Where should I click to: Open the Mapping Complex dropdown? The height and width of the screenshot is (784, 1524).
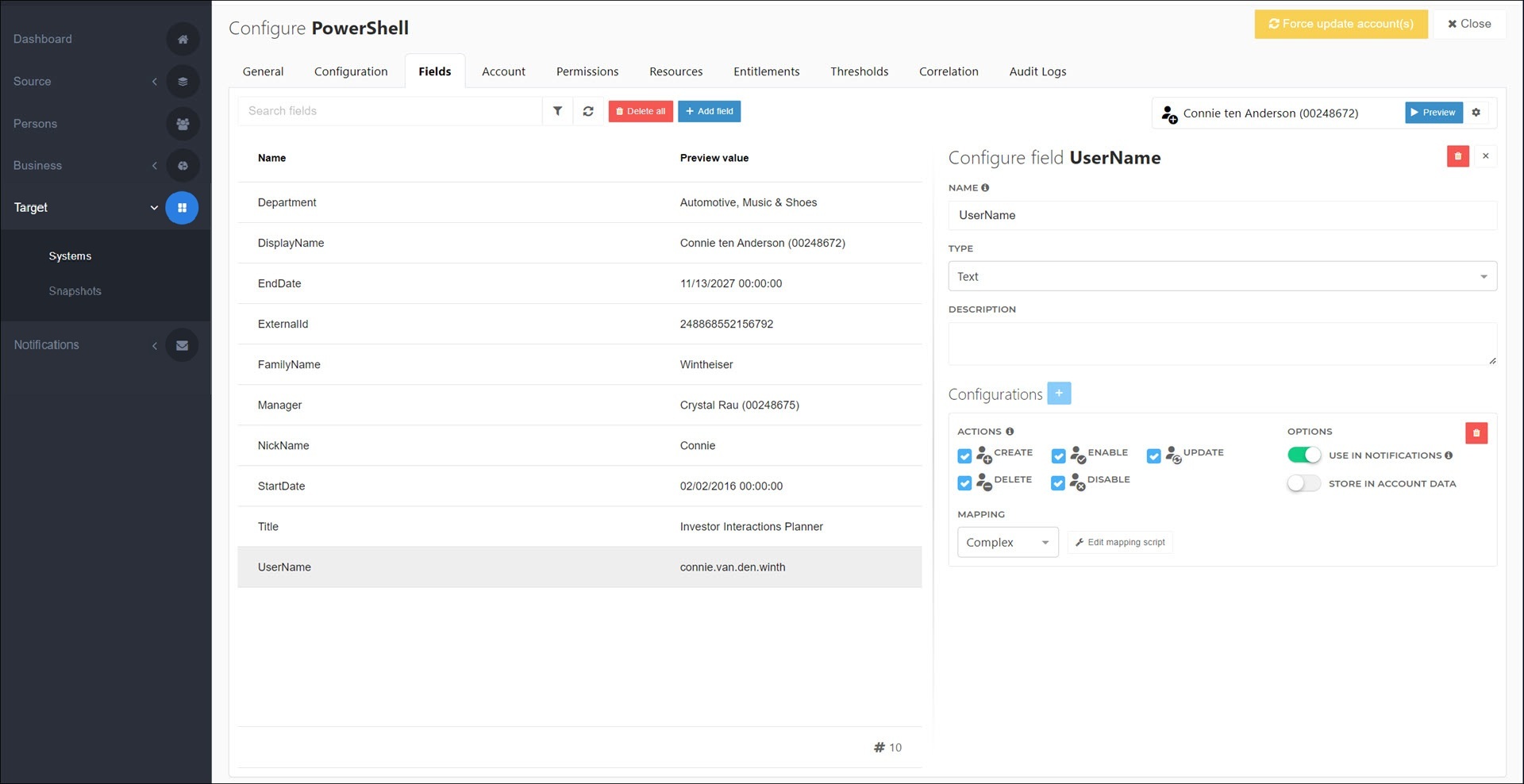[x=1008, y=543]
